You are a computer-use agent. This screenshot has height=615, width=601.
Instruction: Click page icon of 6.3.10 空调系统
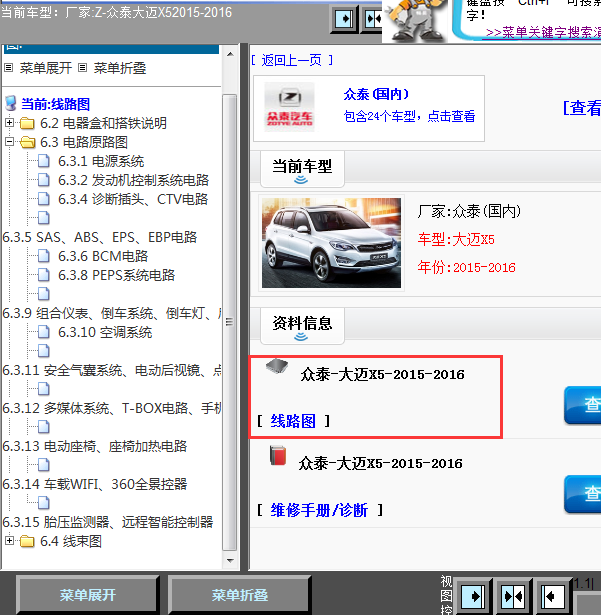coord(44,332)
